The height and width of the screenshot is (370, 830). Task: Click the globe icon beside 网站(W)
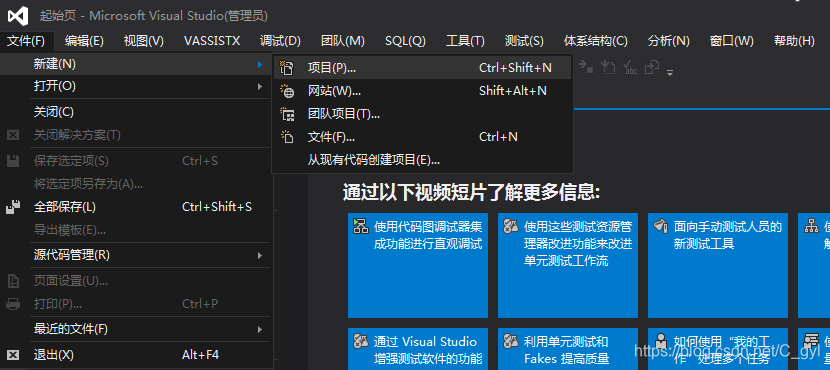pos(286,91)
